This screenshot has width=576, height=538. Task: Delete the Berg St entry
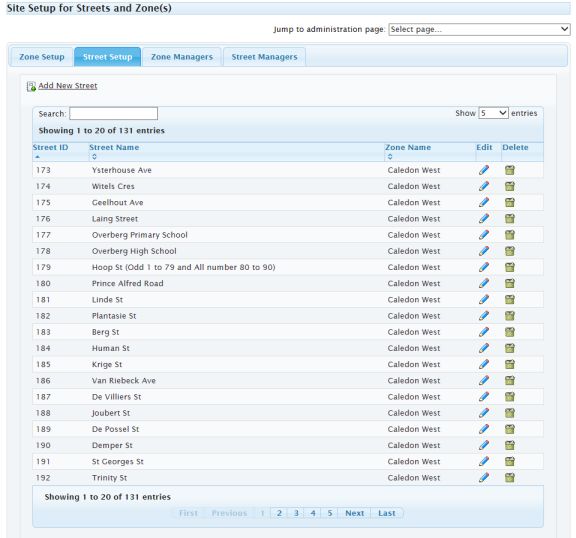[x=510, y=332]
